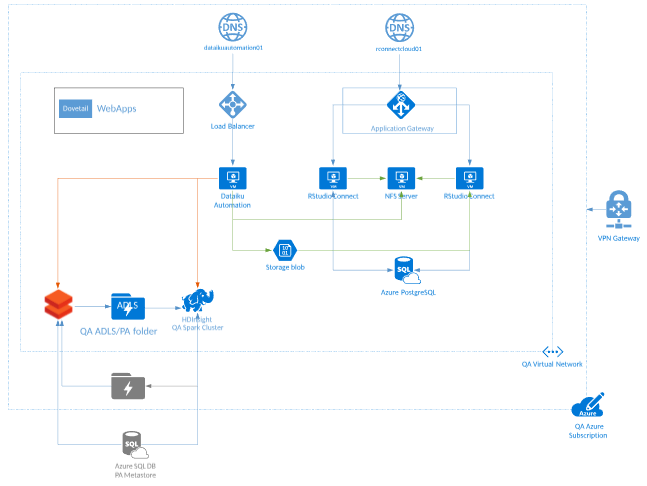Screen dimensions: 647x486
Task: Click the DNS icon above dataikuautomation01
Action: [232, 26]
